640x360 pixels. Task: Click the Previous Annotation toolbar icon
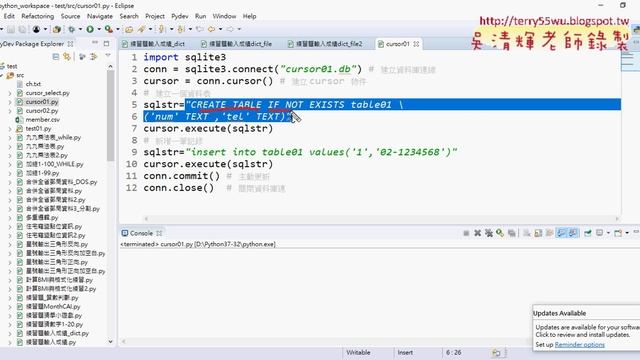point(181,29)
